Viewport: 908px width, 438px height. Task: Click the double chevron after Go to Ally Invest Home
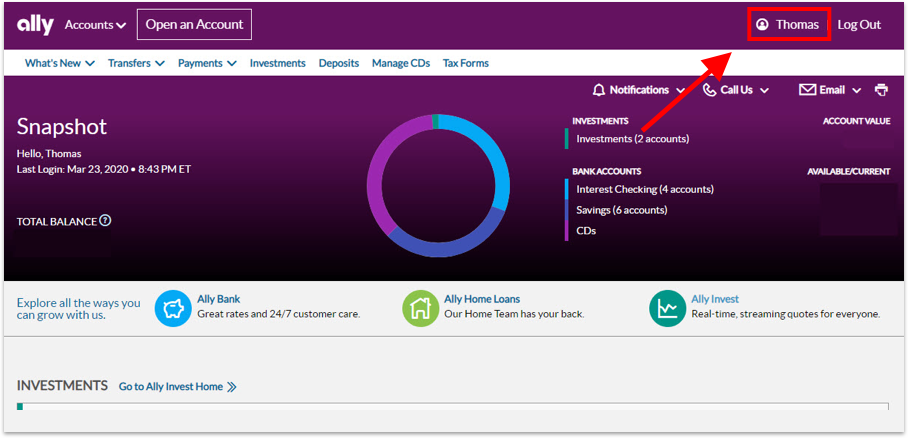(232, 387)
